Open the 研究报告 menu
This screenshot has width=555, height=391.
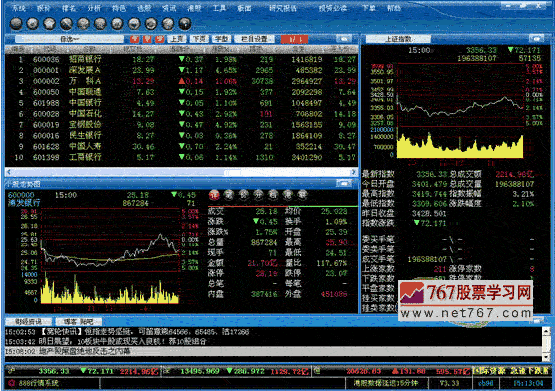pos(282,8)
